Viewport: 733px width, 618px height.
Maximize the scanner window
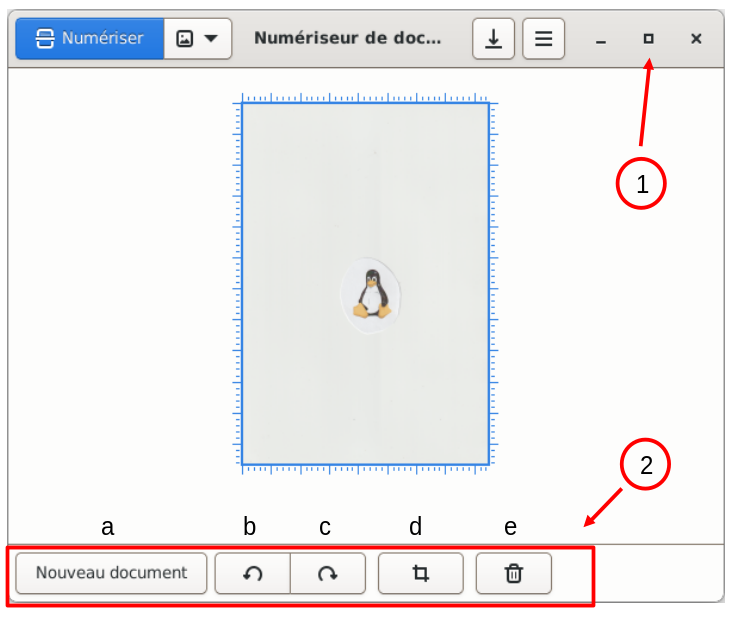coord(648,39)
